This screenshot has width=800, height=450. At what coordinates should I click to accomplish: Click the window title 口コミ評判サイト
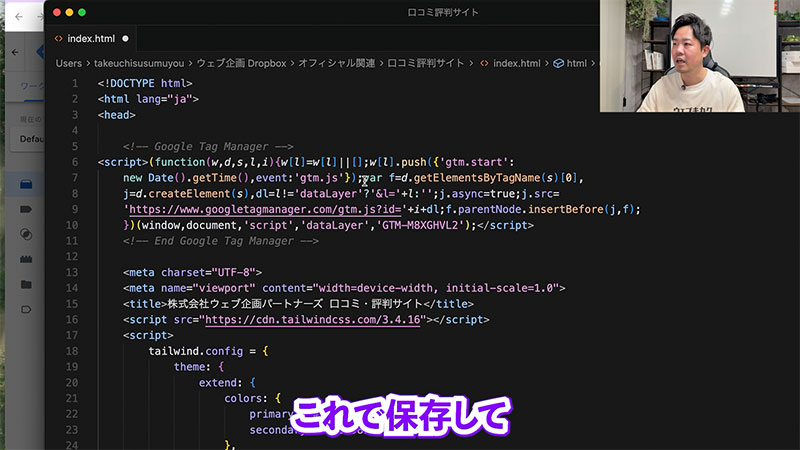click(x=443, y=12)
